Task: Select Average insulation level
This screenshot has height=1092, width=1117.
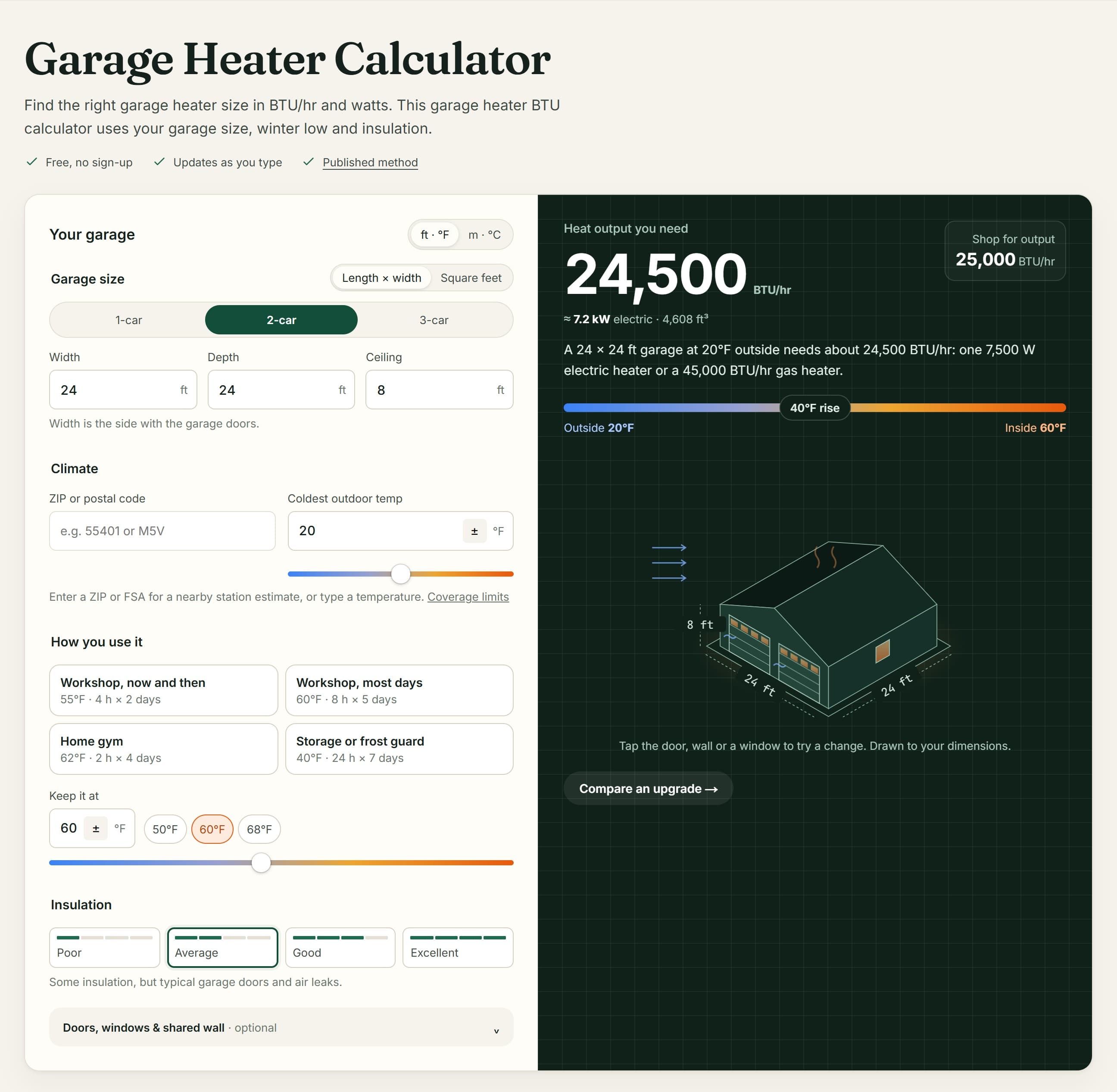Action: 222,948
